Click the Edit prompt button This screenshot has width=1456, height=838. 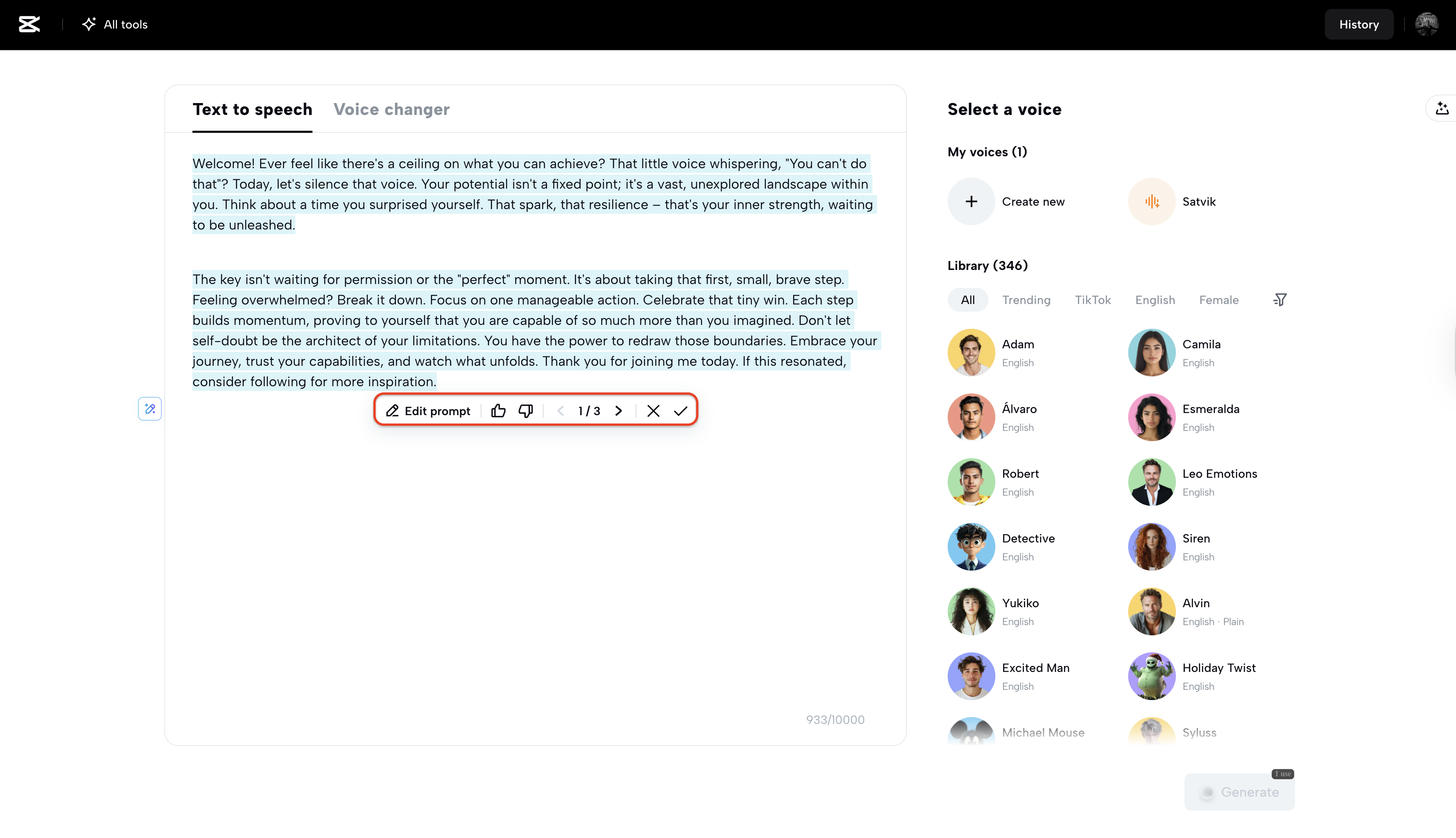[x=429, y=410]
